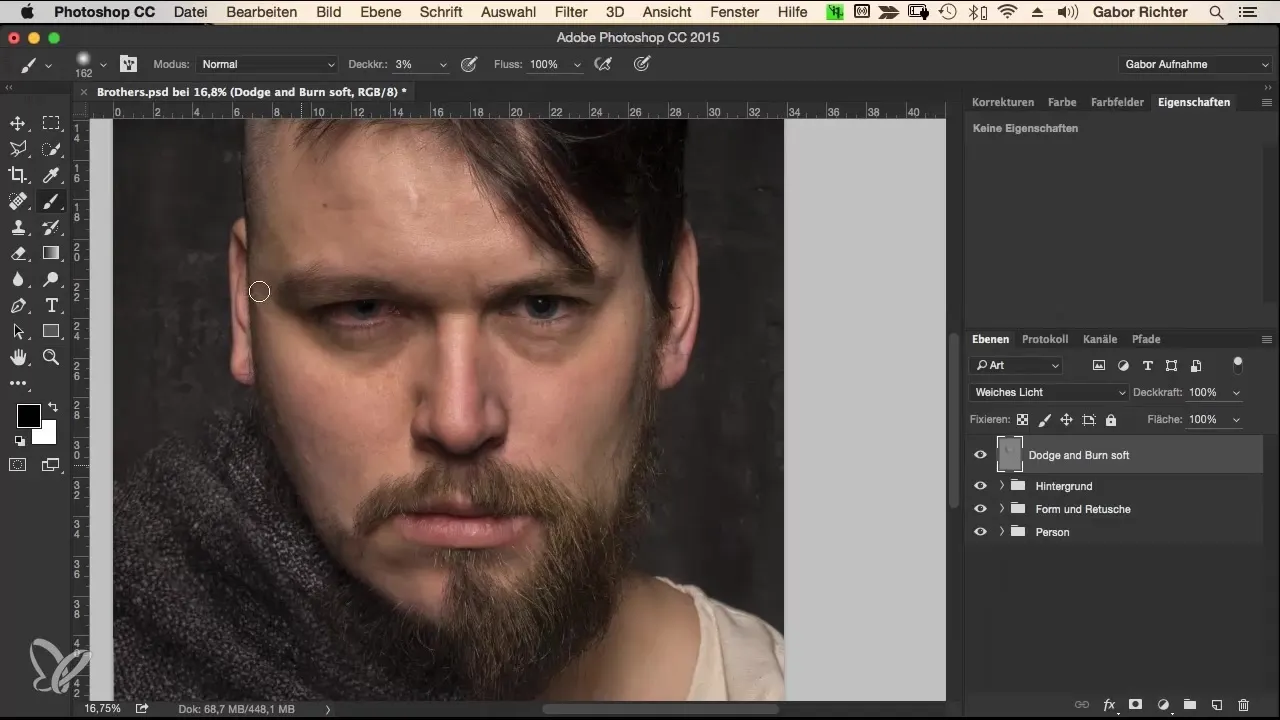Select the Polygonal Lasso tool
The height and width of the screenshot is (720, 1280).
18,149
